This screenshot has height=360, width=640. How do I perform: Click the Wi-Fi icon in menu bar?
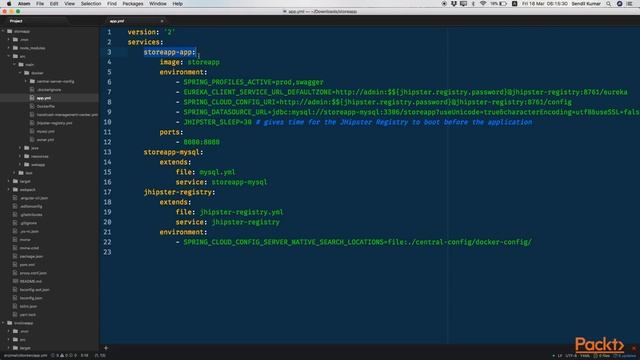coord(483,4)
